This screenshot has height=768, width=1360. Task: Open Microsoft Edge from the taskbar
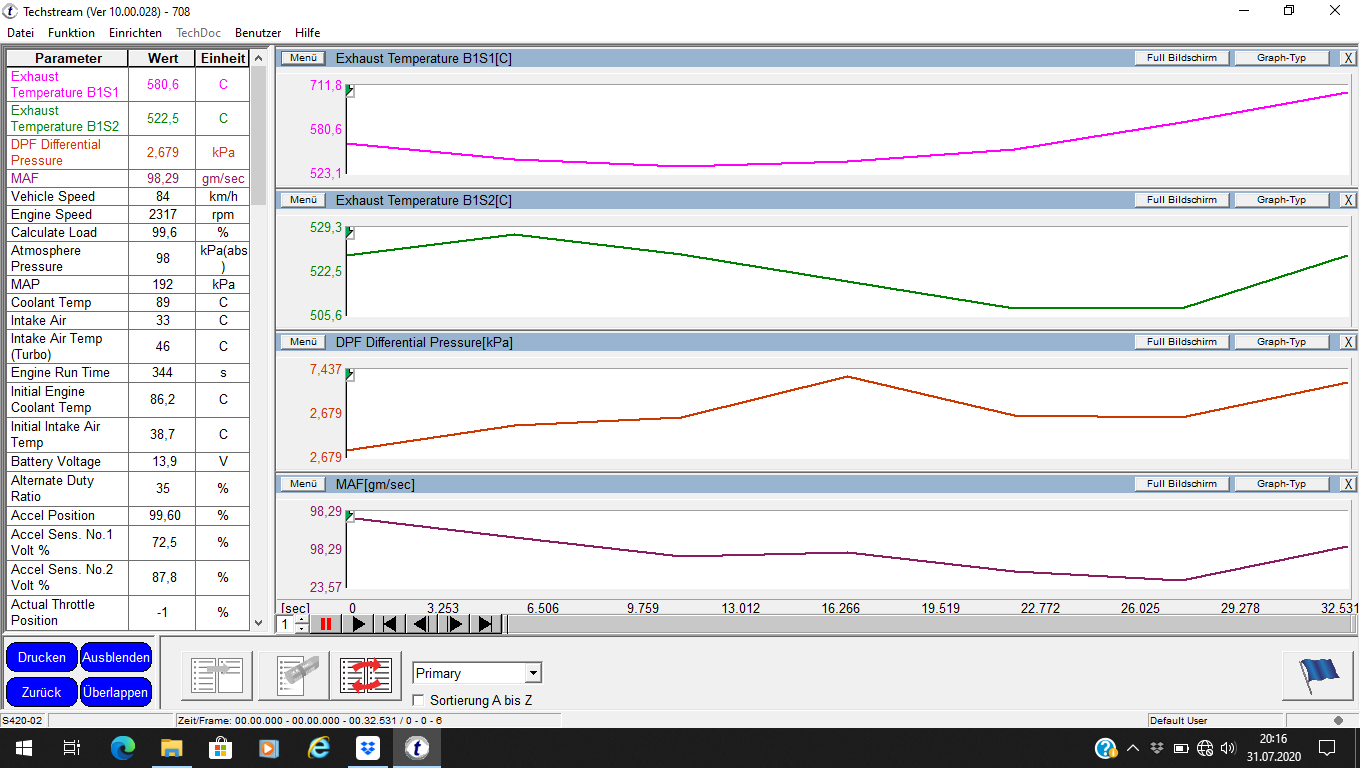123,747
